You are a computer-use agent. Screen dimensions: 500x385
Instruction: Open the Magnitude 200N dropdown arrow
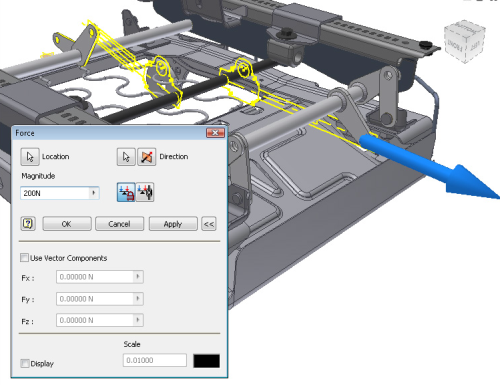94,193
